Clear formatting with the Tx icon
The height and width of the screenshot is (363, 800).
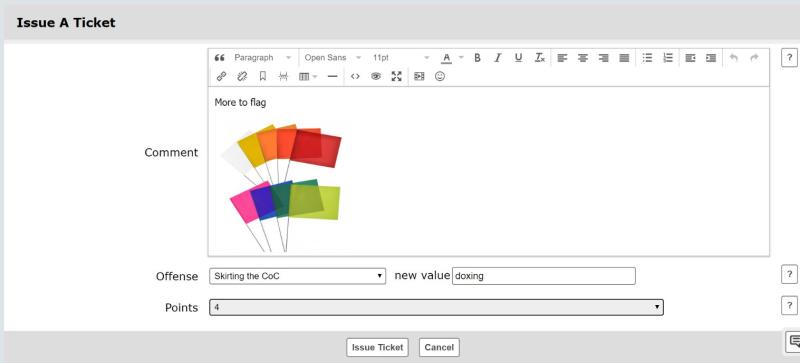tap(539, 58)
